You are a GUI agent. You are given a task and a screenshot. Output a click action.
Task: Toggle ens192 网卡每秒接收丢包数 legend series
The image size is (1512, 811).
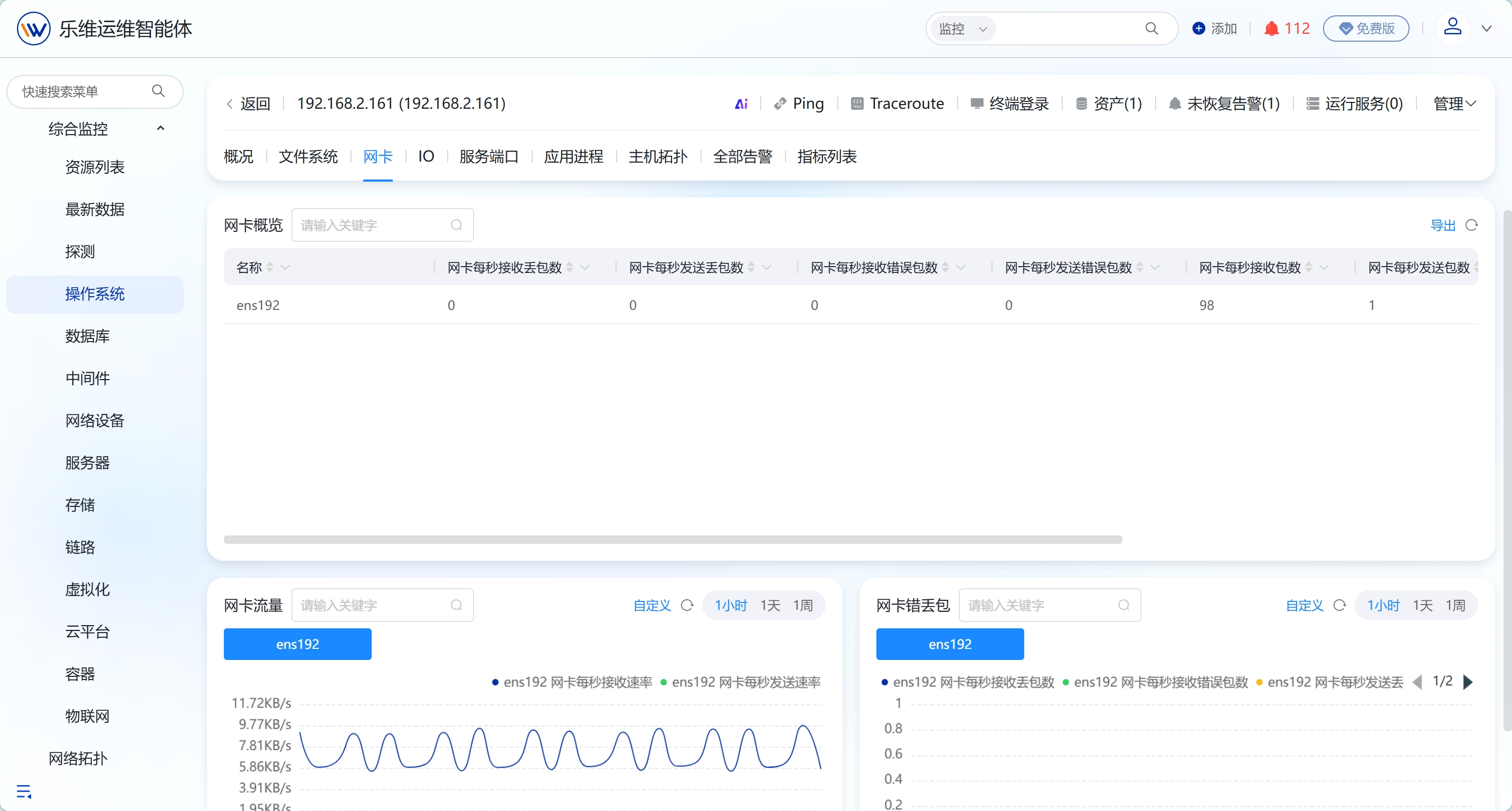(x=967, y=682)
